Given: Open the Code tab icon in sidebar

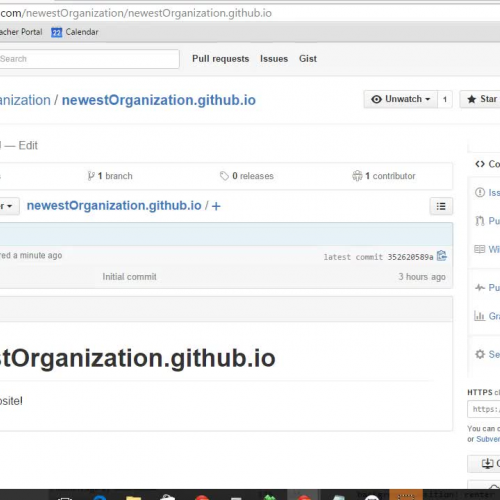Looking at the screenshot, I should (x=480, y=164).
